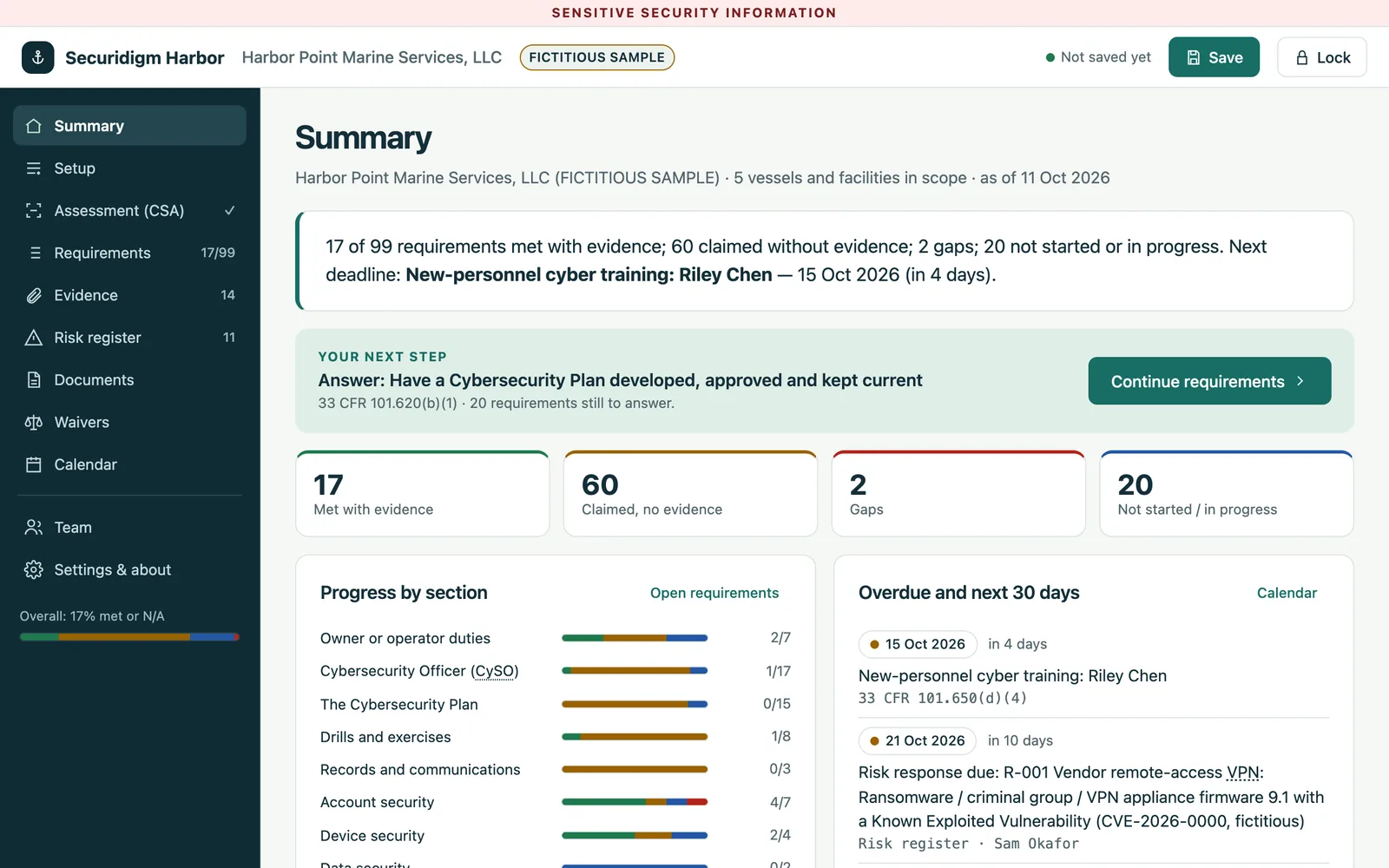Click the FICTITIOUS SAMPLE badge
This screenshot has width=1389, height=868.
point(597,57)
